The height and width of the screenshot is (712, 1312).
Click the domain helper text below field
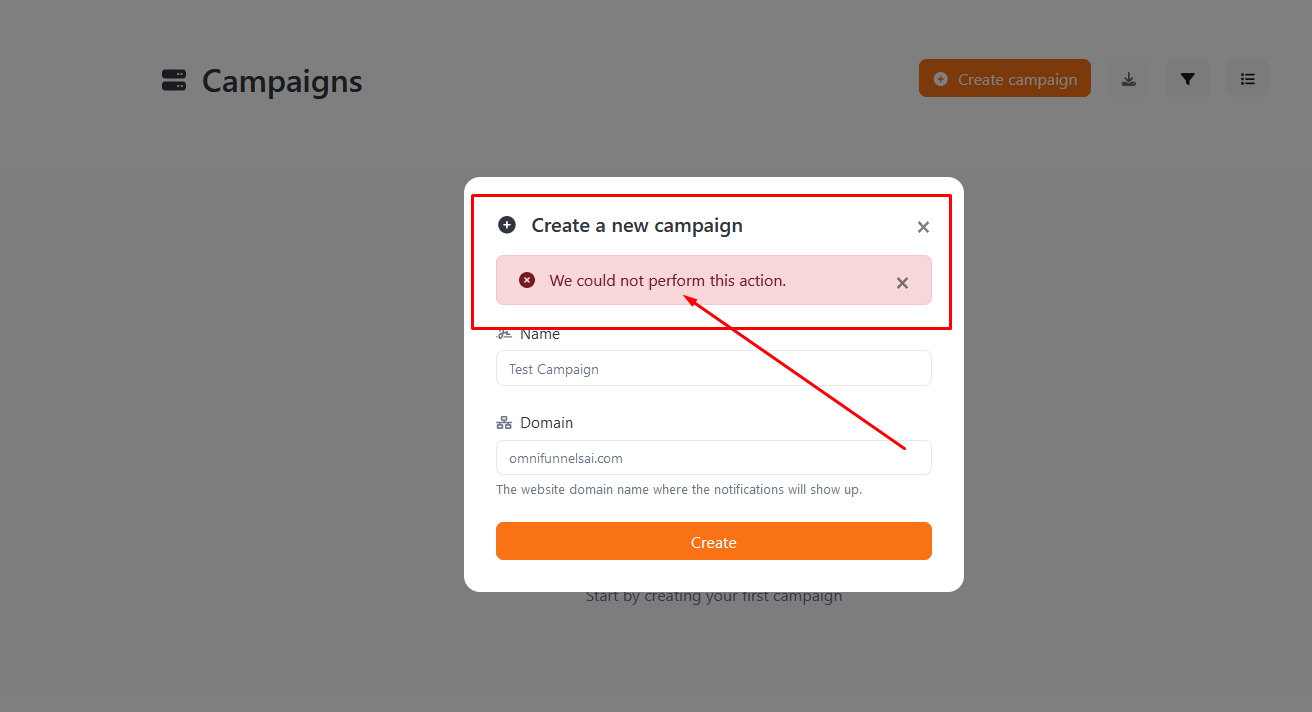coord(679,490)
